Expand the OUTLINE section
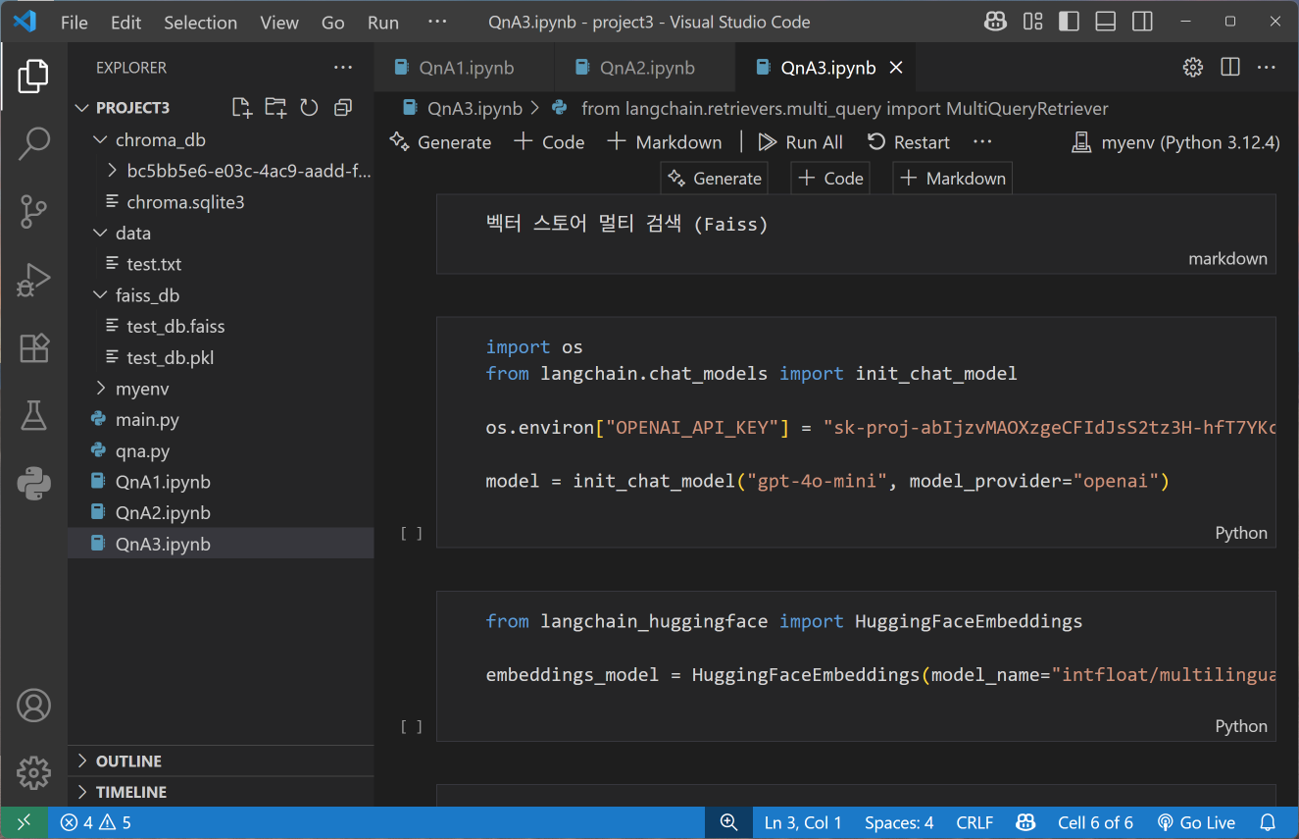Screen dimensions: 1299x839 [221, 761]
